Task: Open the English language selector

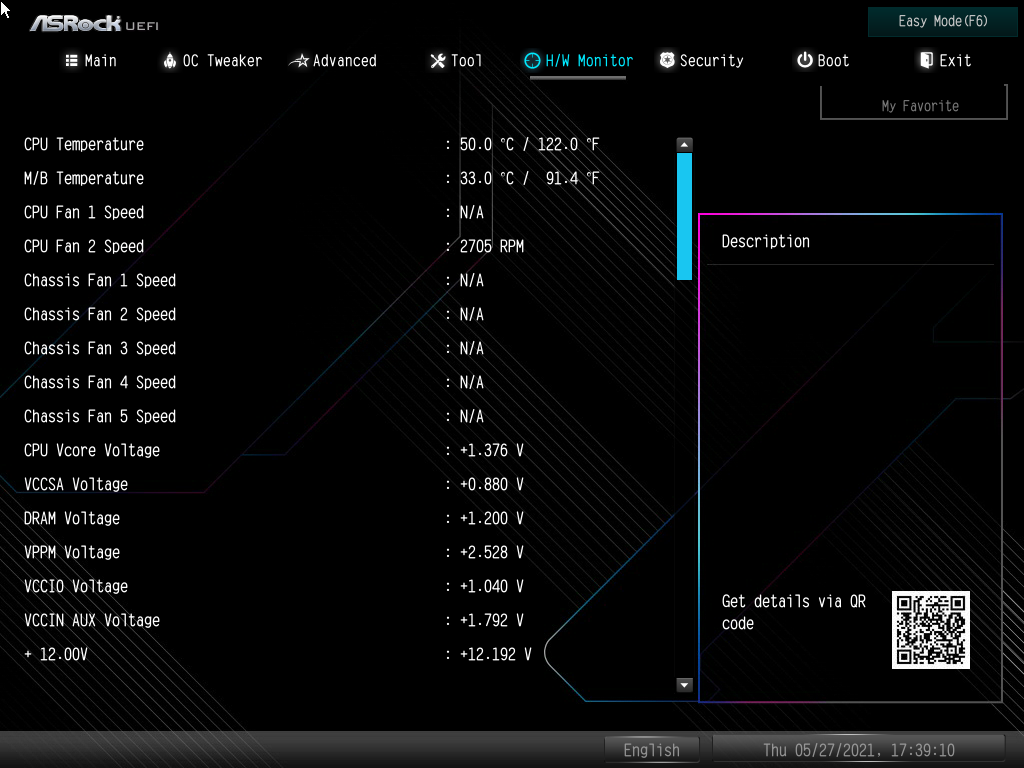Action: tap(651, 749)
